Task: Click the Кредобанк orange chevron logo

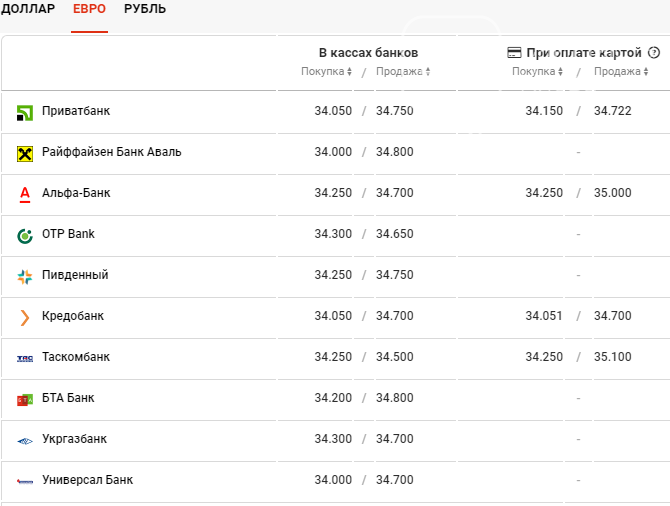Action: [25, 318]
